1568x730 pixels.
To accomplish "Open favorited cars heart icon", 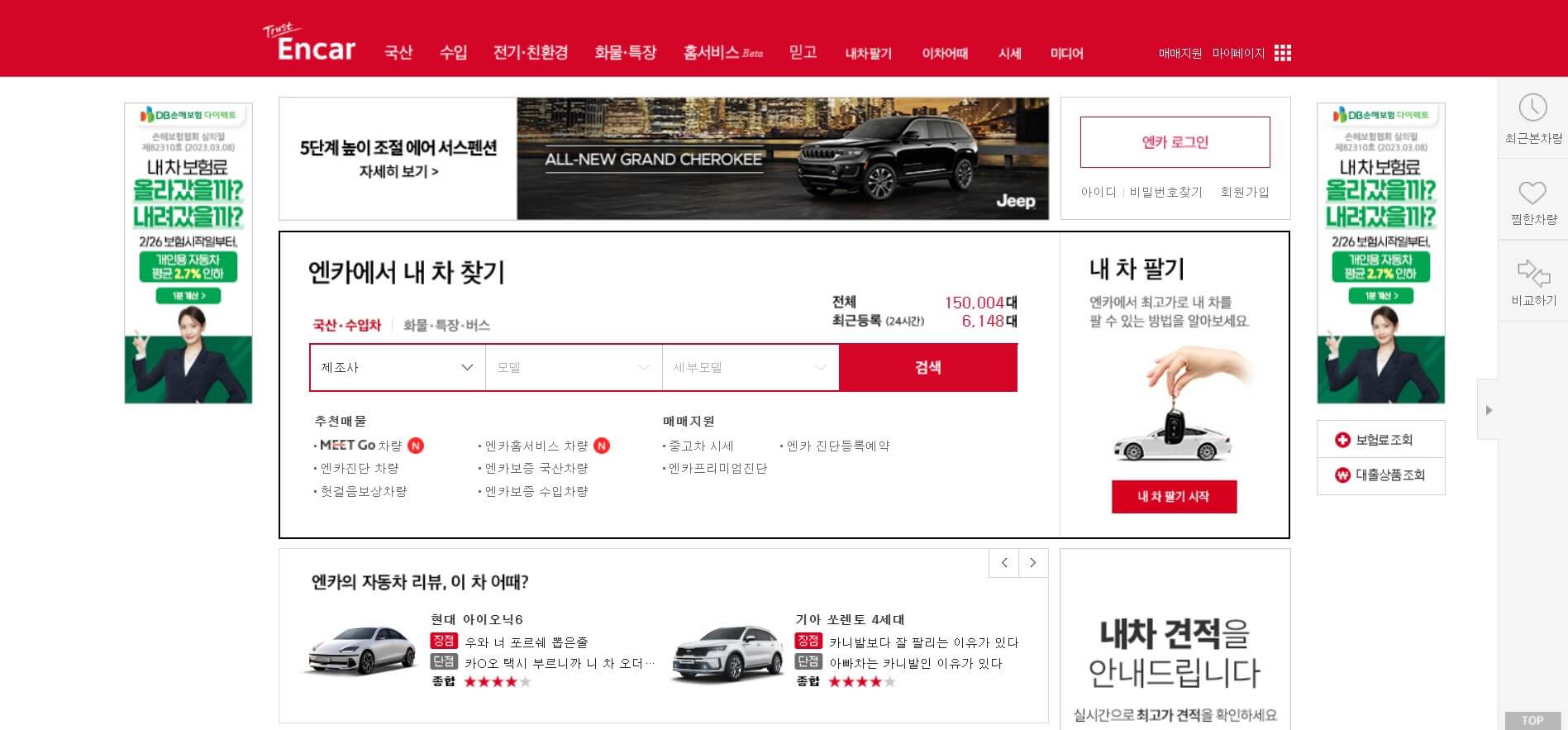I will [x=1532, y=193].
